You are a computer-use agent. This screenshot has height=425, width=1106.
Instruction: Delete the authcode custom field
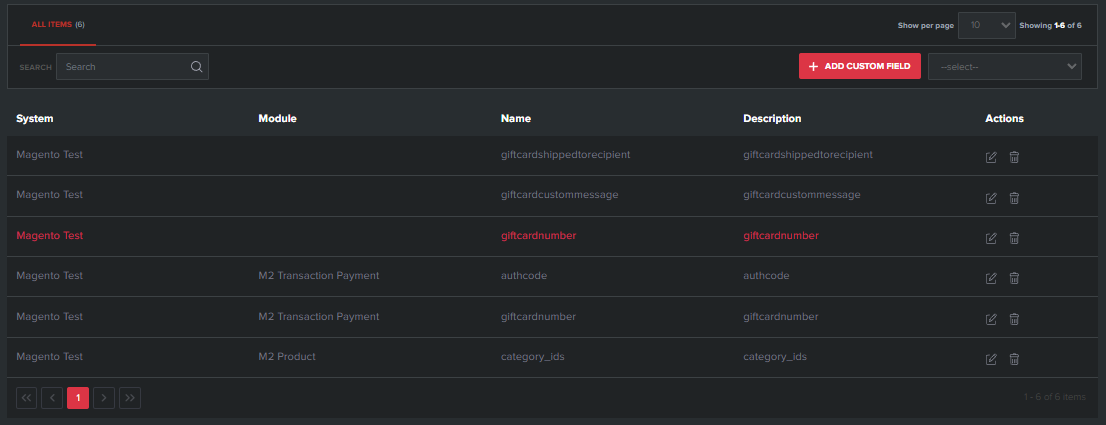[x=1014, y=278]
